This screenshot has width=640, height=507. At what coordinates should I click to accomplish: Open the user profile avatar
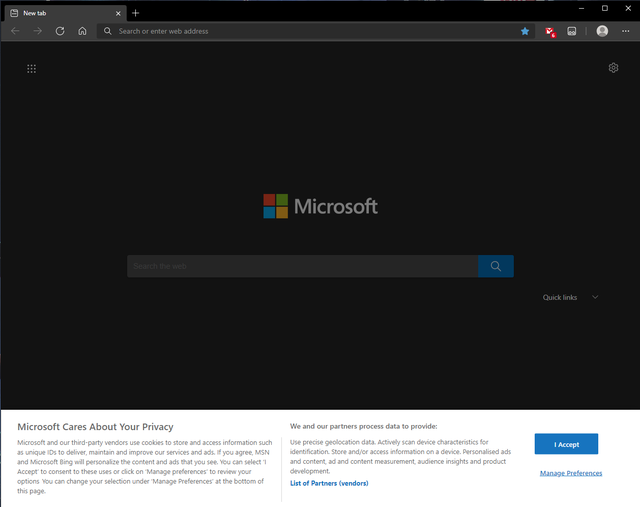tap(602, 31)
